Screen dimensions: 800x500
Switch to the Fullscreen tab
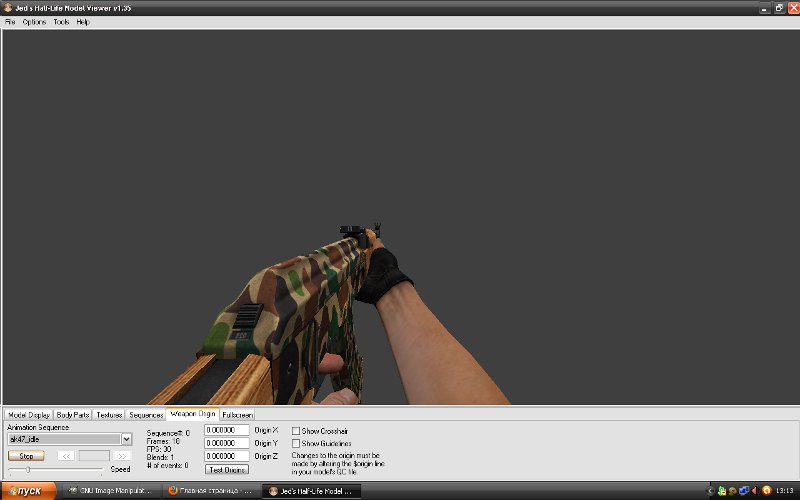coord(237,415)
